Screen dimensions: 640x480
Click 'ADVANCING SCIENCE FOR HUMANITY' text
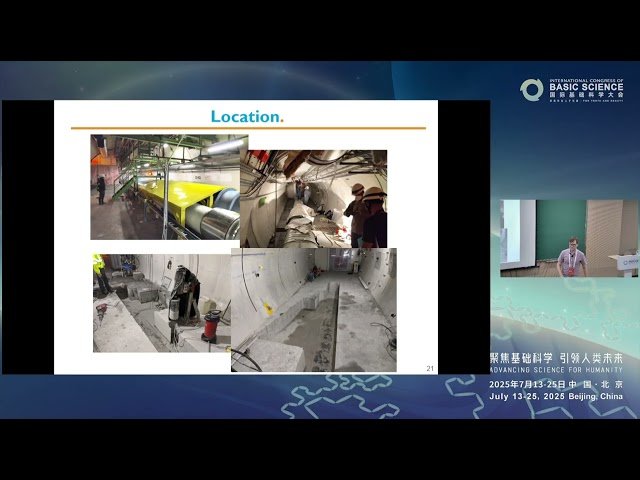click(x=556, y=371)
